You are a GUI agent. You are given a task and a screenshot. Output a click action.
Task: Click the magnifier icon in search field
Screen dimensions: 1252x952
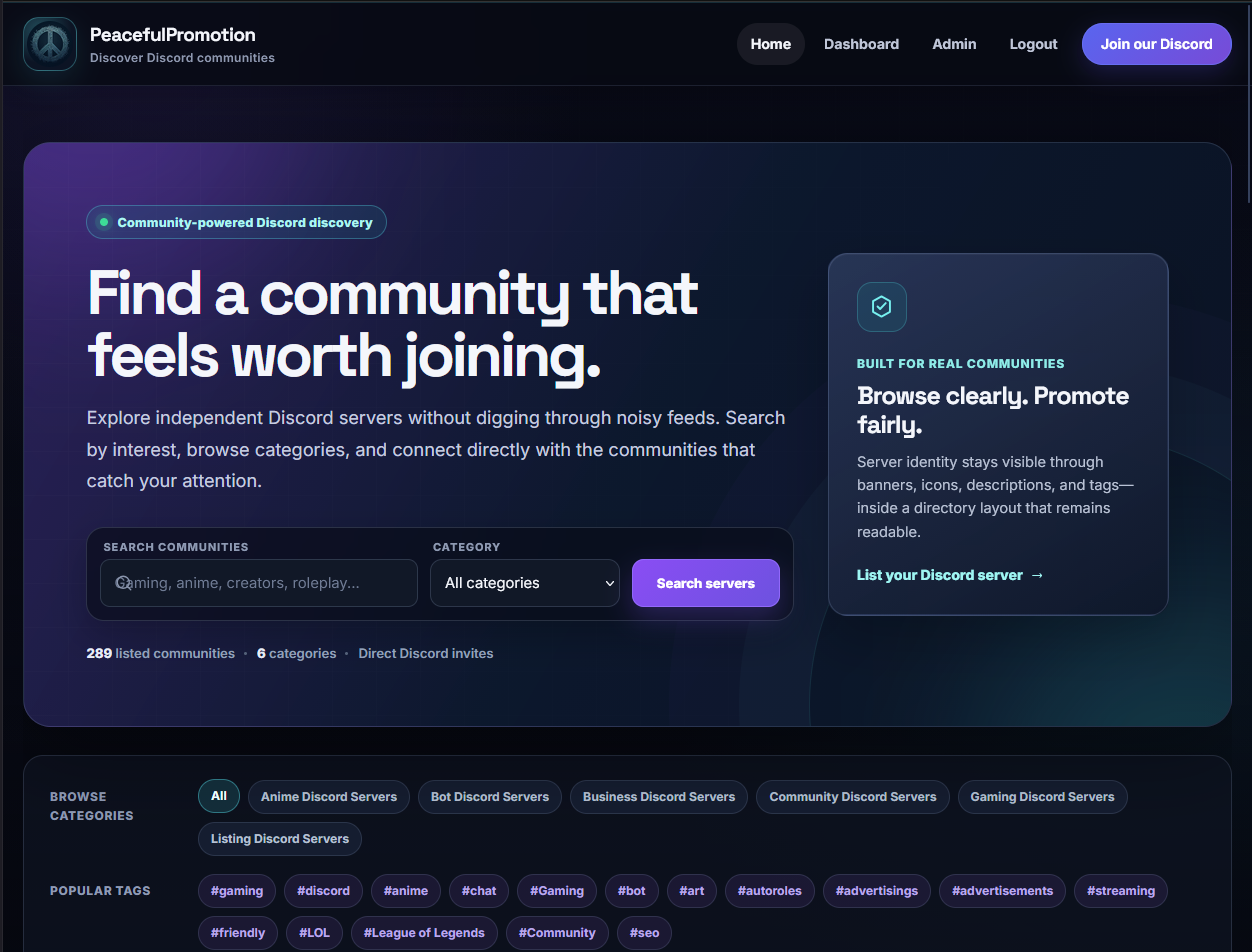tap(123, 582)
